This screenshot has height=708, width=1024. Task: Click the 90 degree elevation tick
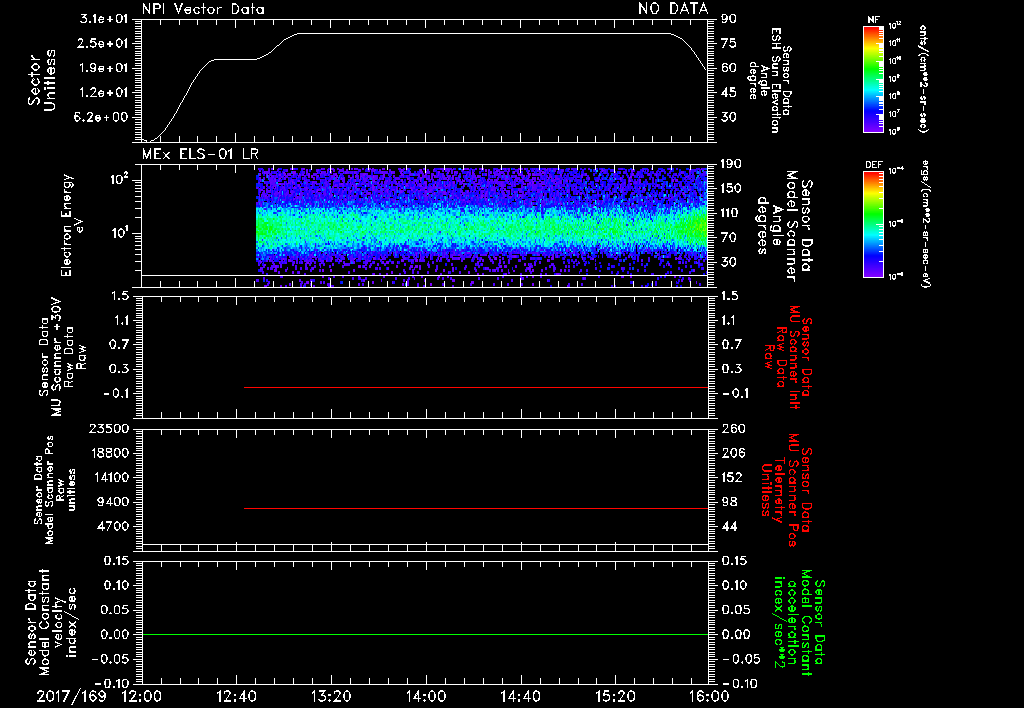729,18
